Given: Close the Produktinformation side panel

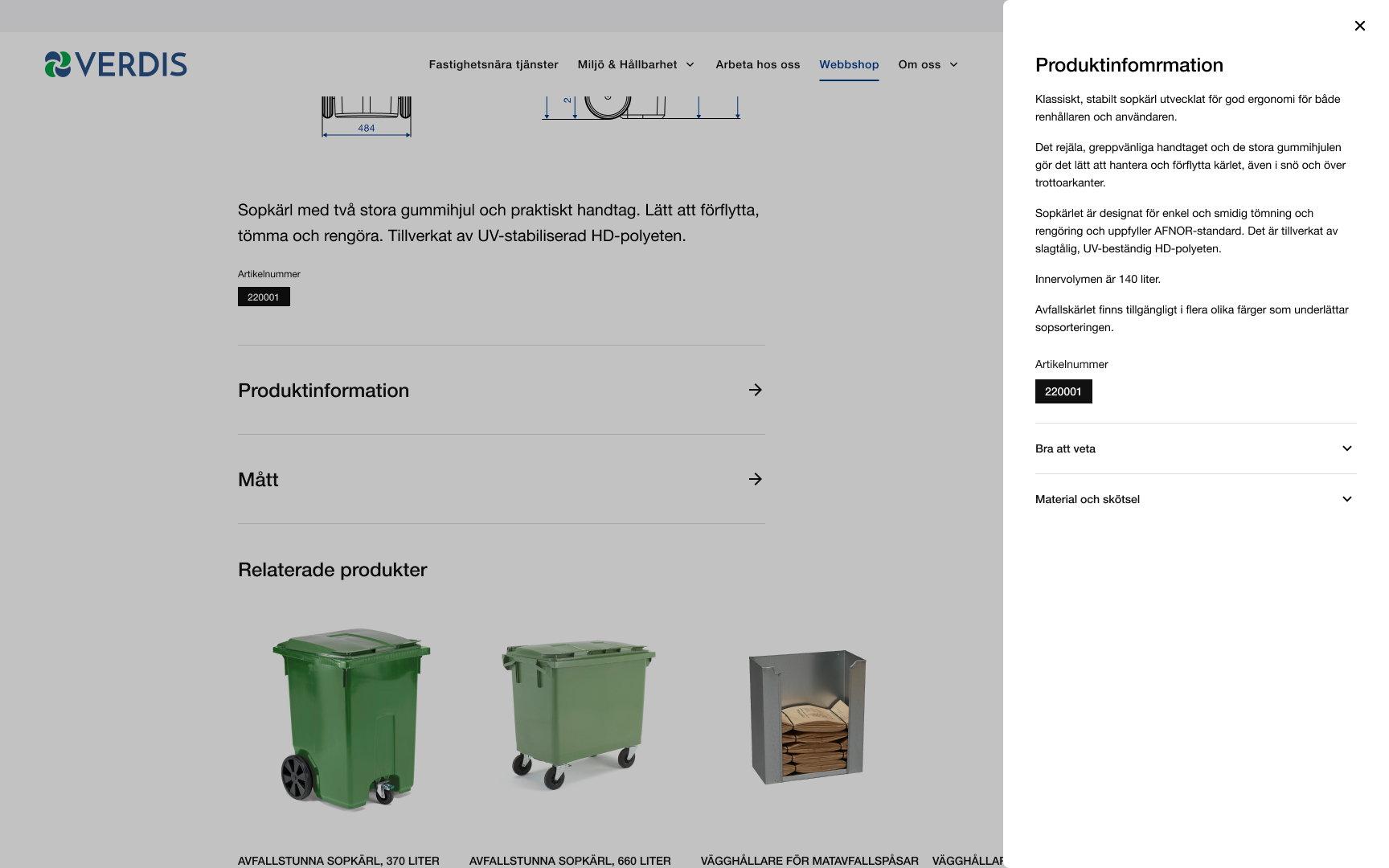Looking at the screenshot, I should click(x=1359, y=26).
